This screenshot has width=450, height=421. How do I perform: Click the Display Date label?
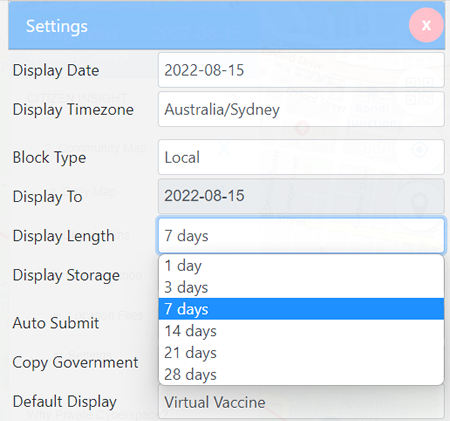56,70
